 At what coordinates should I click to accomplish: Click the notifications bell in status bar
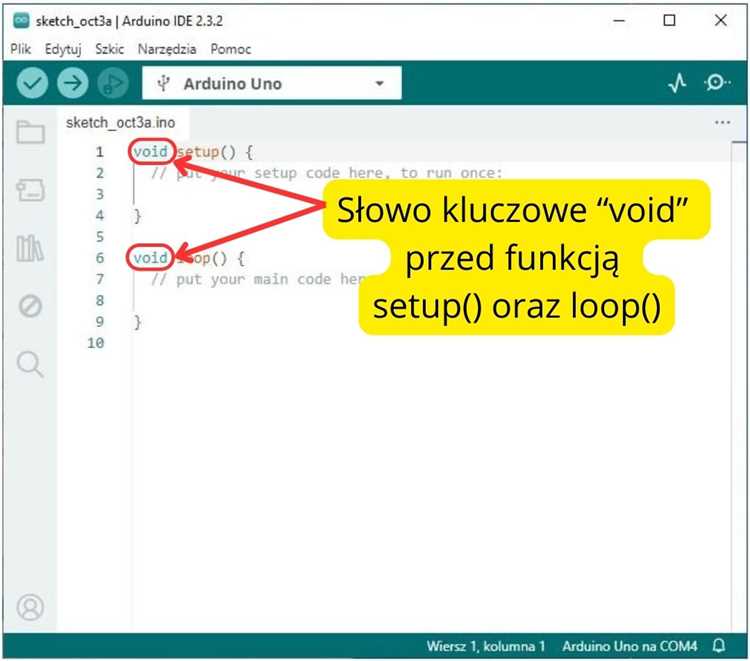[719, 646]
